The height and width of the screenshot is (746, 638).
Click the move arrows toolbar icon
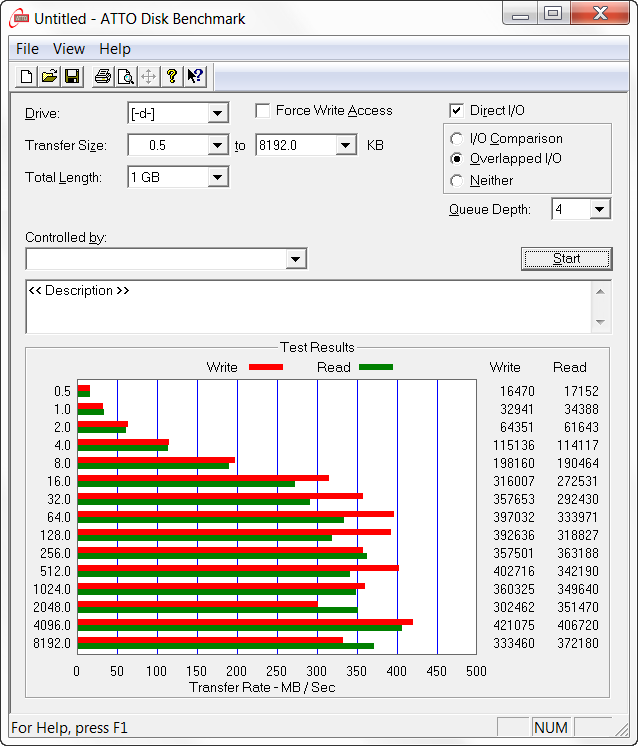[x=148, y=76]
